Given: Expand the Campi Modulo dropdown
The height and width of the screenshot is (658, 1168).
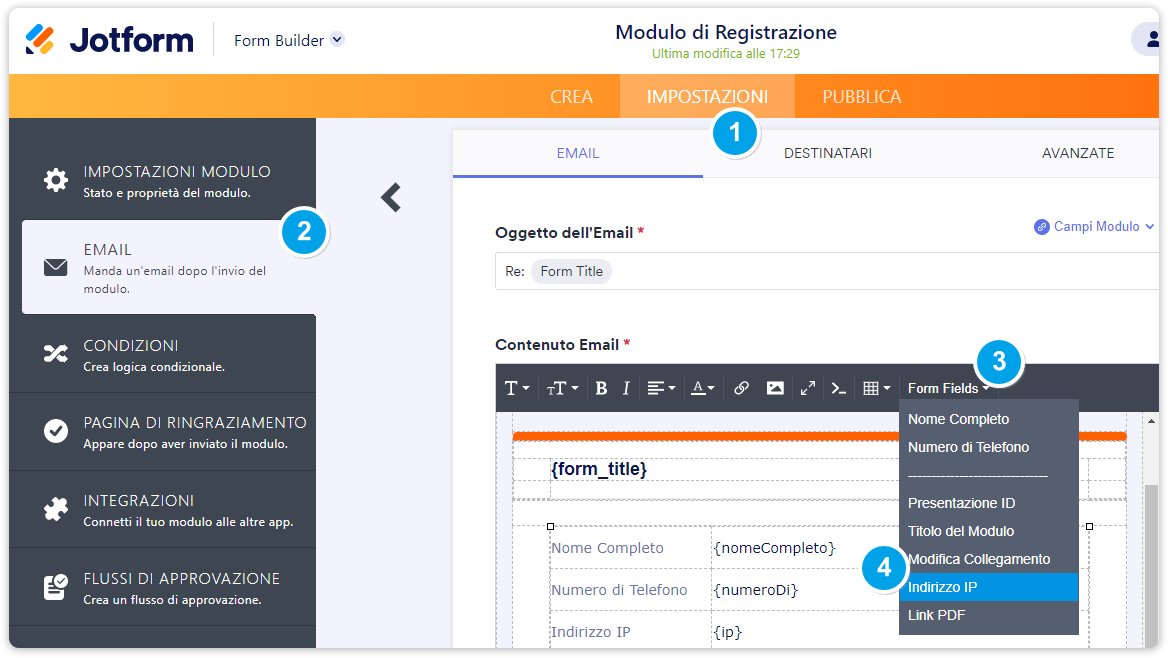Looking at the screenshot, I should coord(1094,227).
